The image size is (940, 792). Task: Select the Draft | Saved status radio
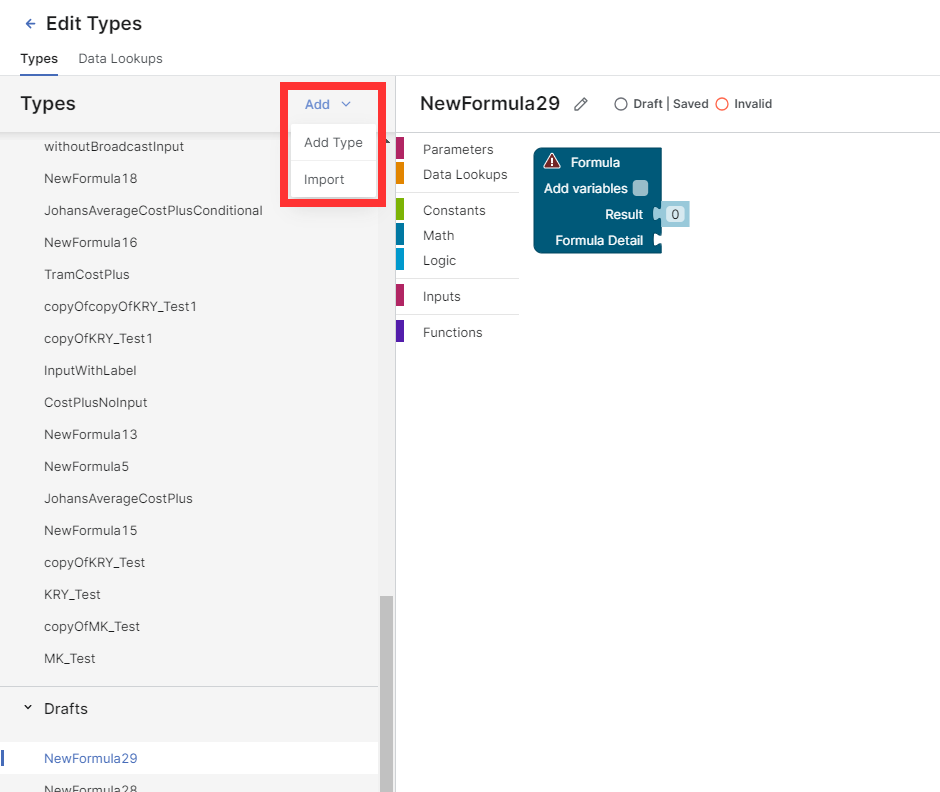pyautogui.click(x=621, y=104)
